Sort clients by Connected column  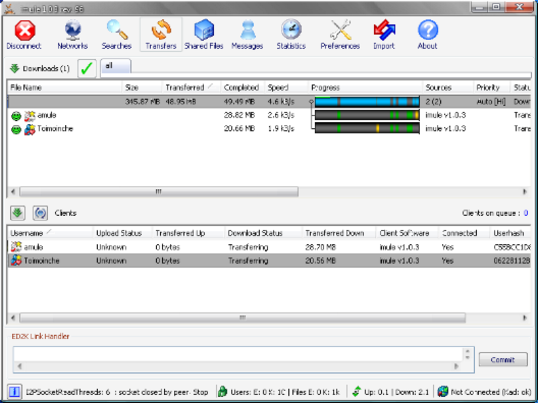click(x=464, y=233)
